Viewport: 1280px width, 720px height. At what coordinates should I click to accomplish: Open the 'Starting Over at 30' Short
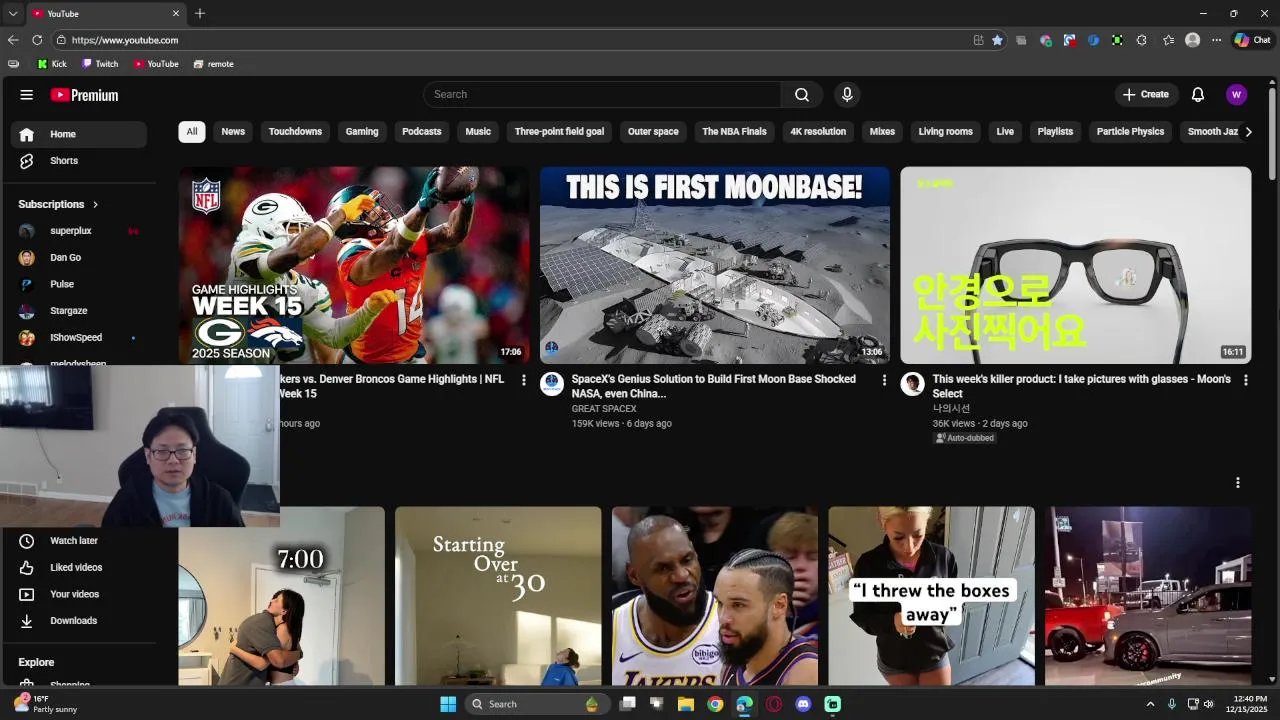pos(498,596)
